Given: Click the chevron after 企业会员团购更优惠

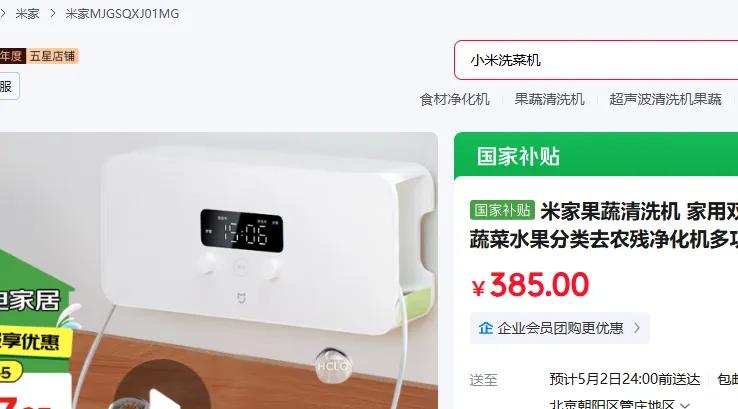Looking at the screenshot, I should [637, 328].
